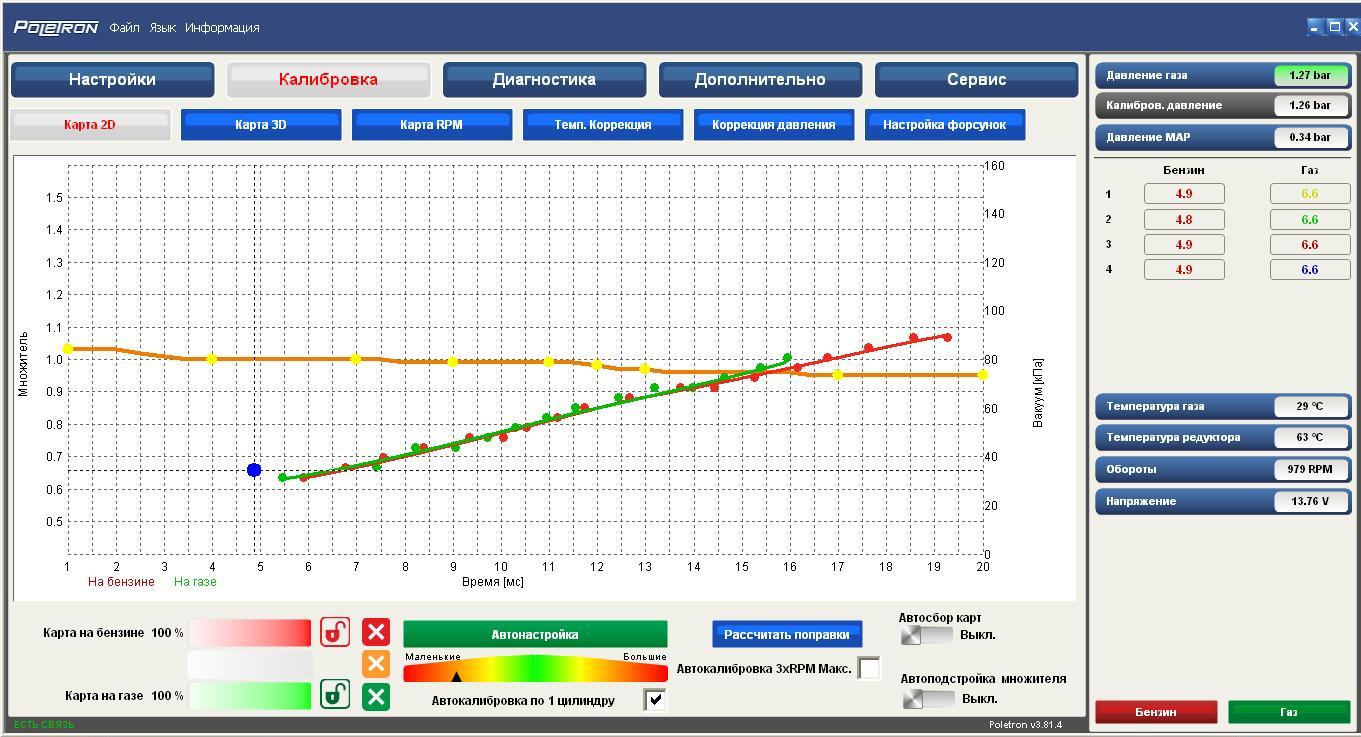Clear gas map with green X icon
The height and width of the screenshot is (737, 1361).
coord(376,696)
